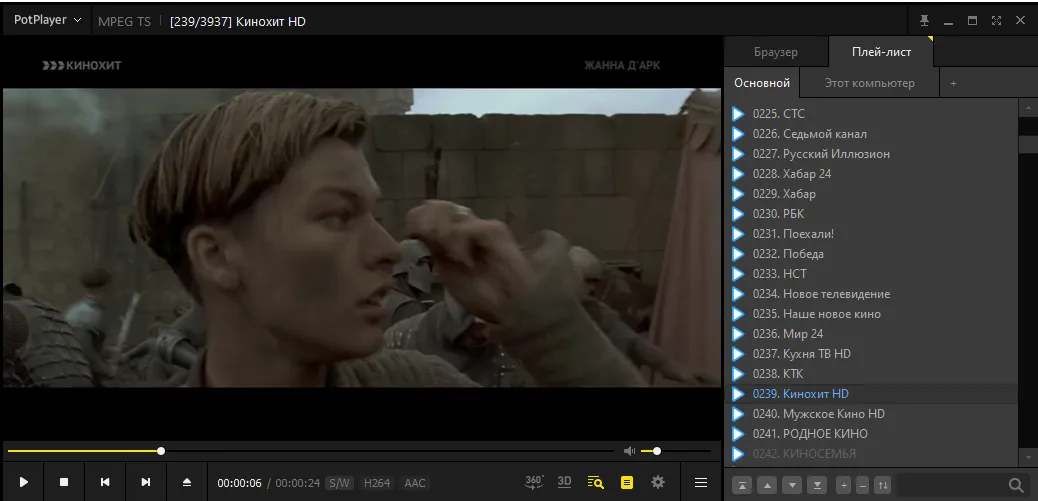Toggle fullscreen mode in the title bar

(x=996, y=21)
